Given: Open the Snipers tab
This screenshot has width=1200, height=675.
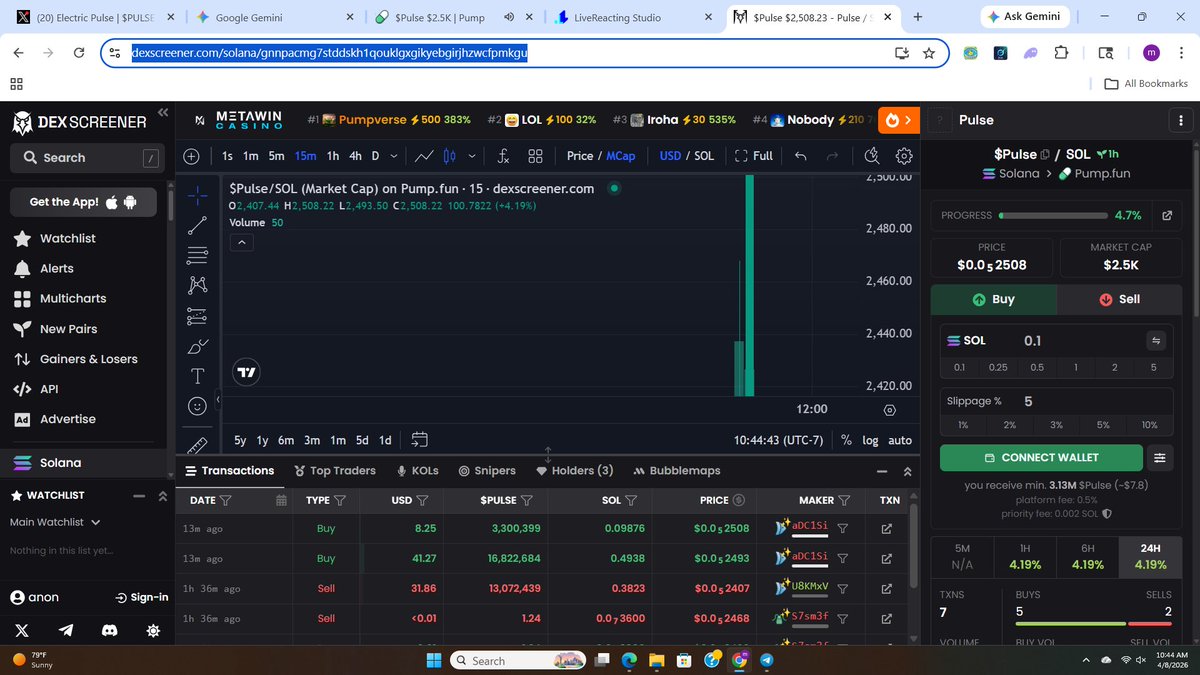Looking at the screenshot, I should tap(487, 471).
